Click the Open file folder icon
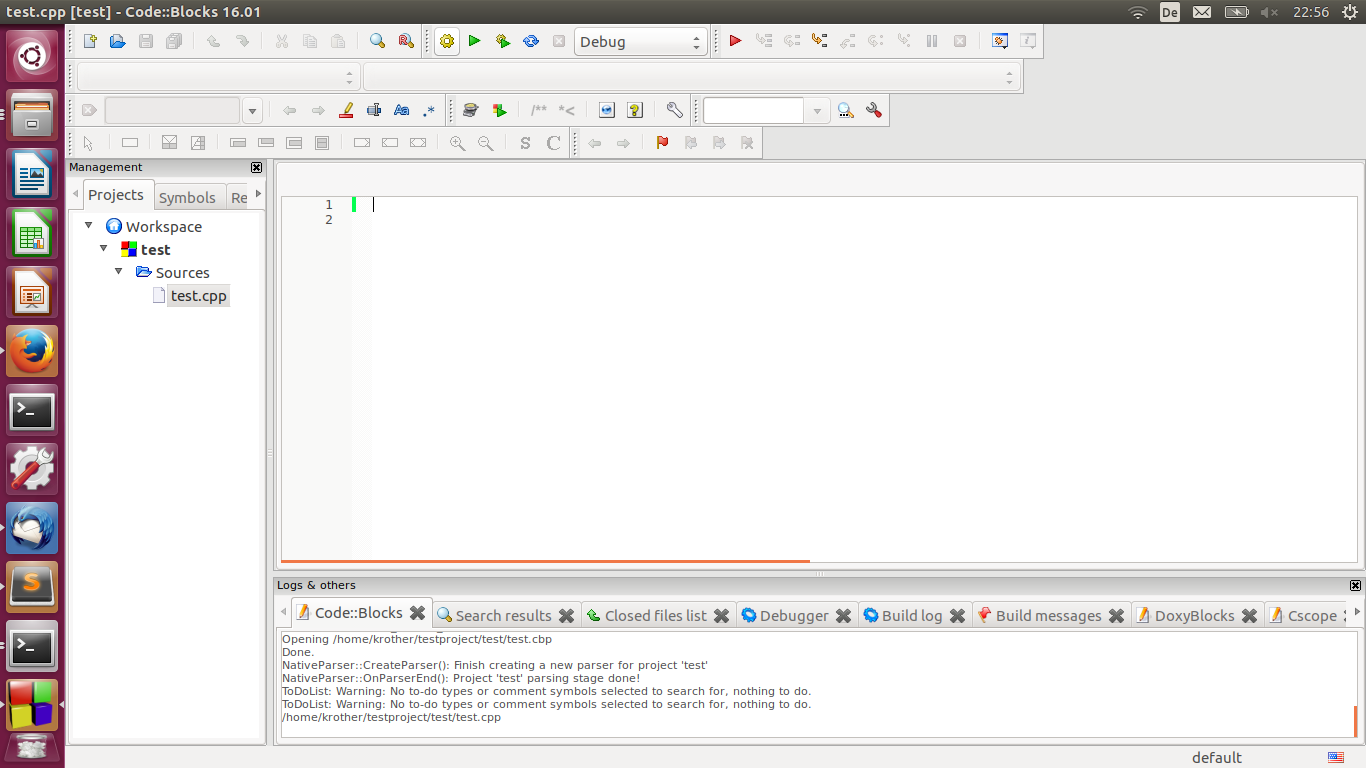The image size is (1366, 768). click(118, 41)
